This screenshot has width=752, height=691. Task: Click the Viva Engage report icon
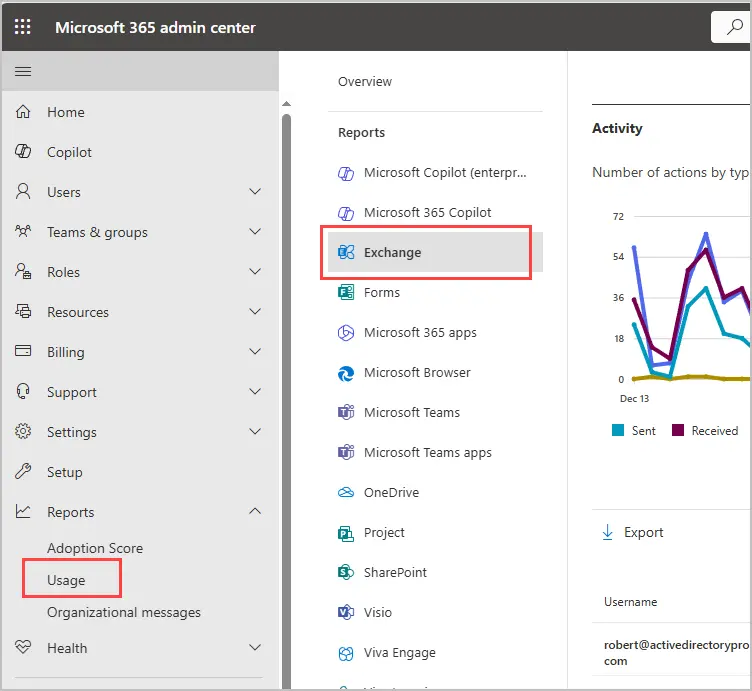coord(346,653)
